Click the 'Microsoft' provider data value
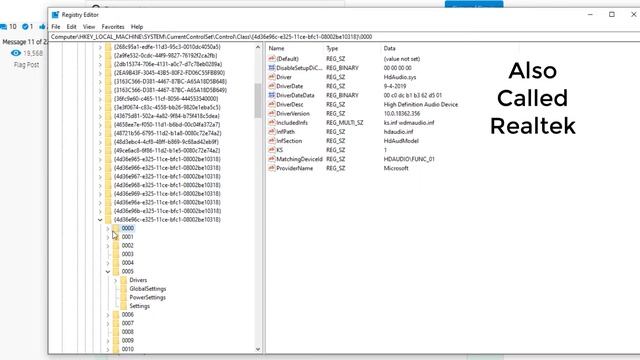Image resolution: width=640 pixels, height=360 pixels. 396,168
